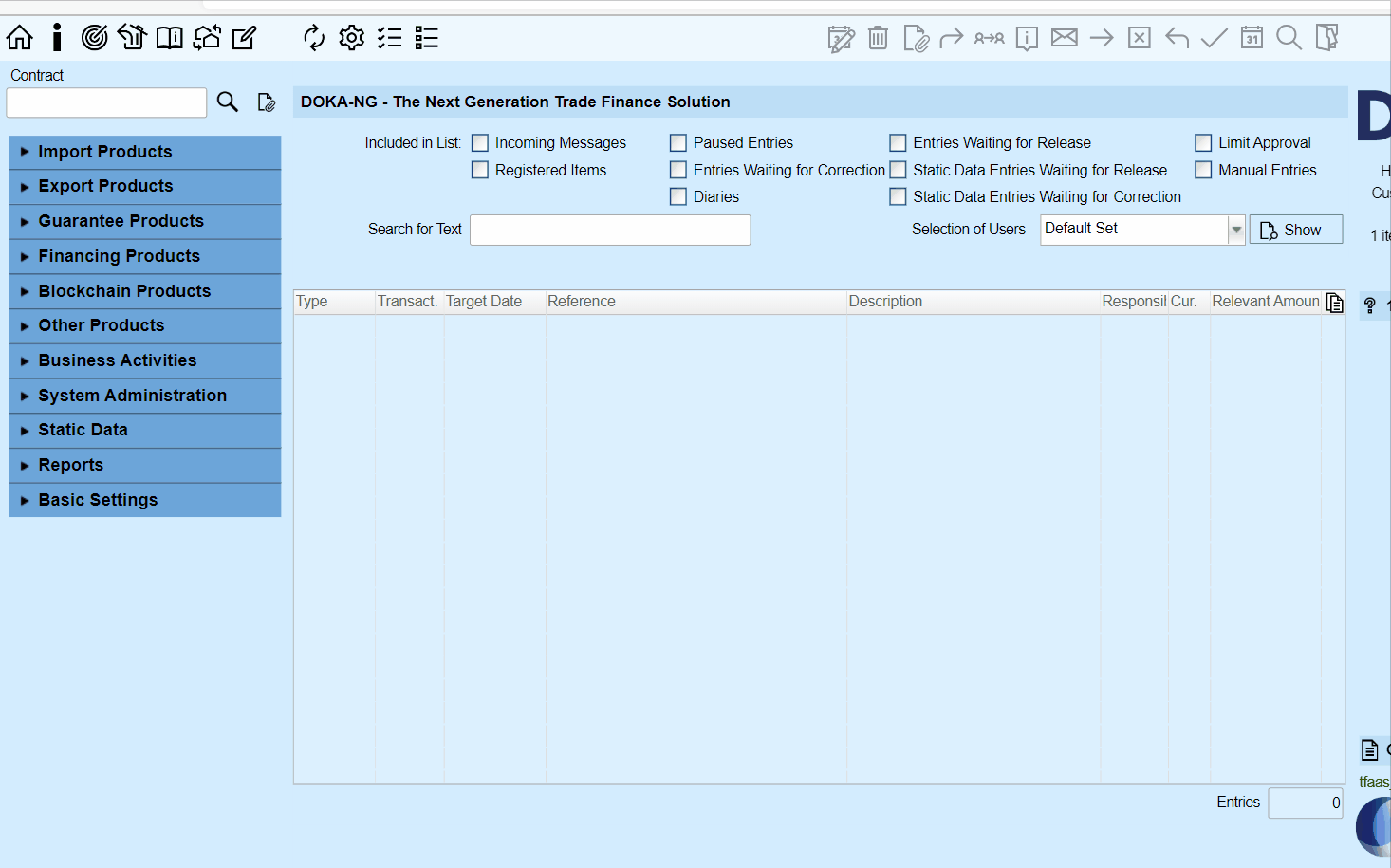Expand Guarantee Products menu
Image resolution: width=1391 pixels, height=868 pixels.
pos(145,221)
